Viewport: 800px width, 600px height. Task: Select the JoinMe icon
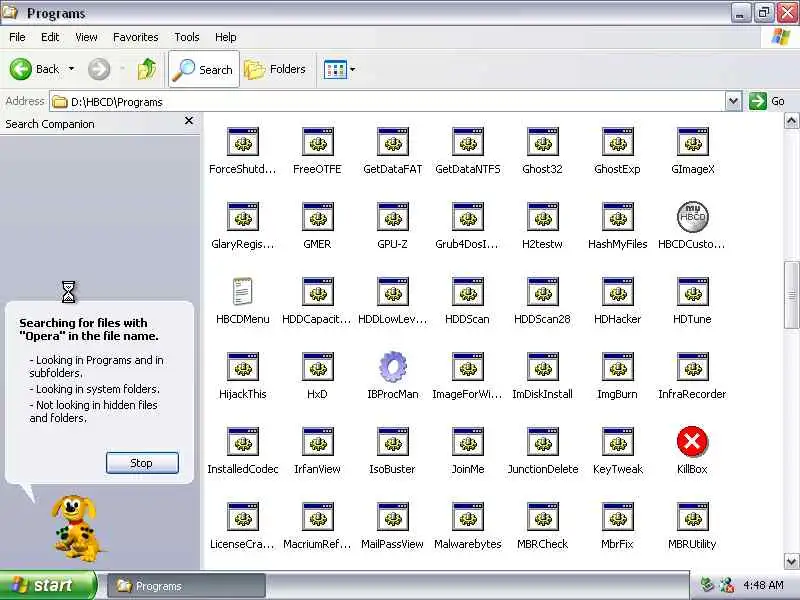coord(468,441)
